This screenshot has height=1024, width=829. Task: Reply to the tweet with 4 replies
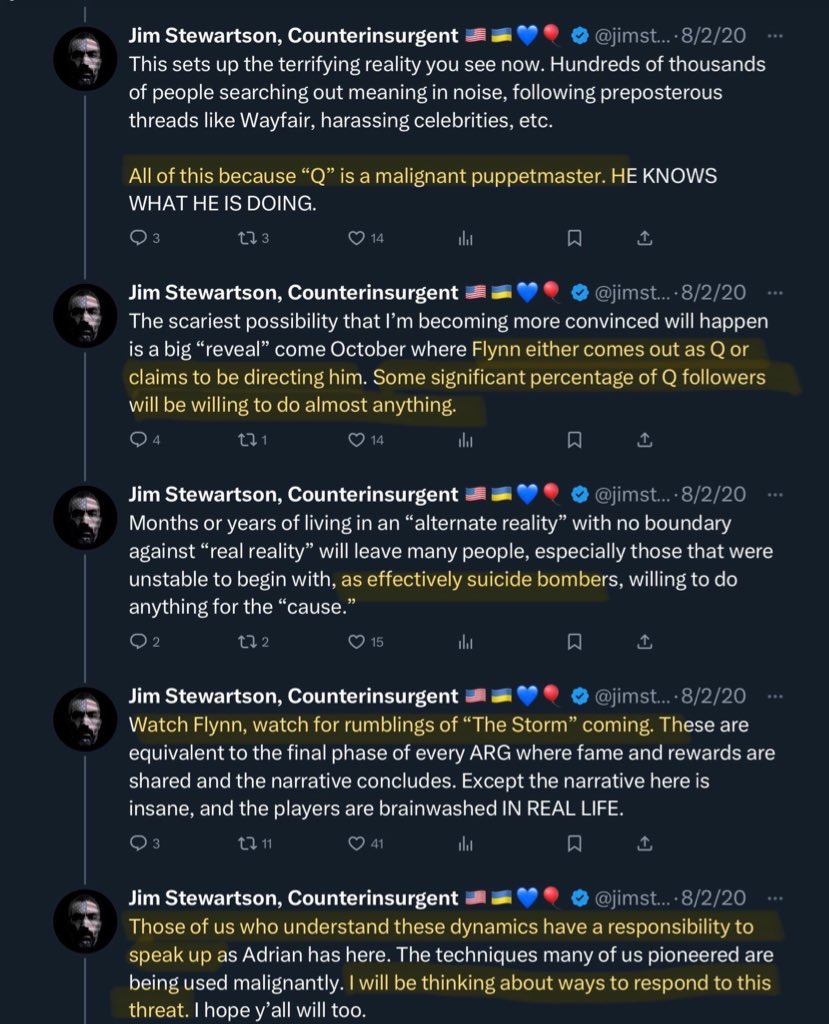click(x=144, y=440)
